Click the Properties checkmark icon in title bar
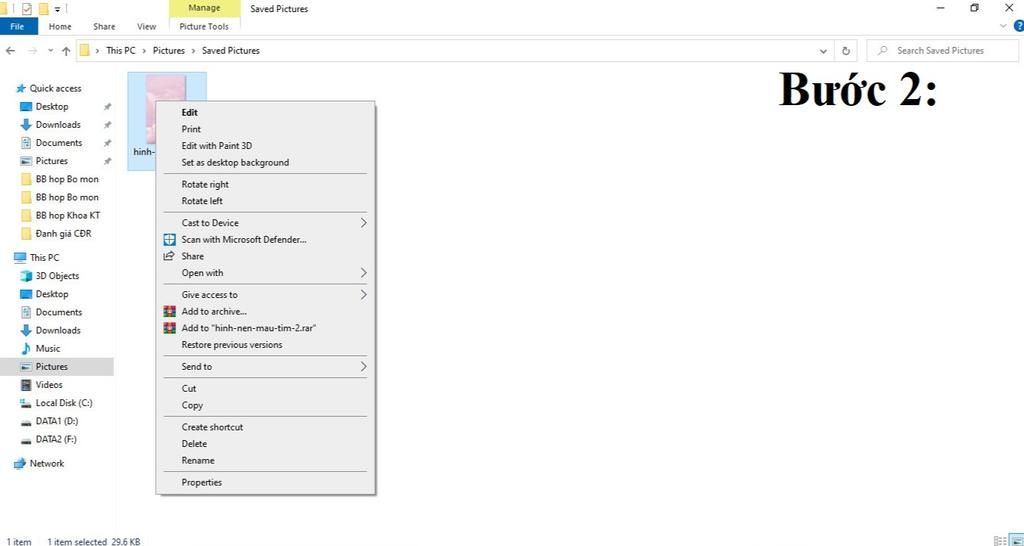The image size is (1024, 546). coord(27,8)
